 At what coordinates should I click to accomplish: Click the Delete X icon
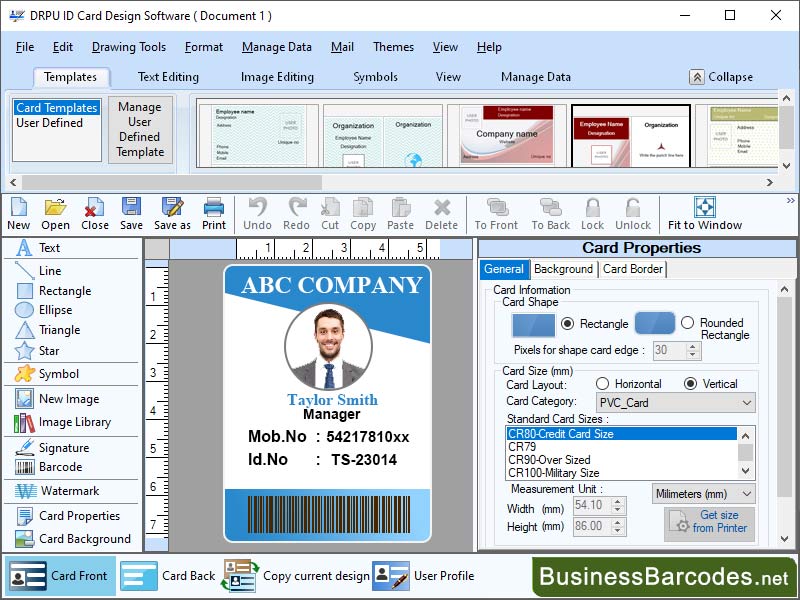442,214
